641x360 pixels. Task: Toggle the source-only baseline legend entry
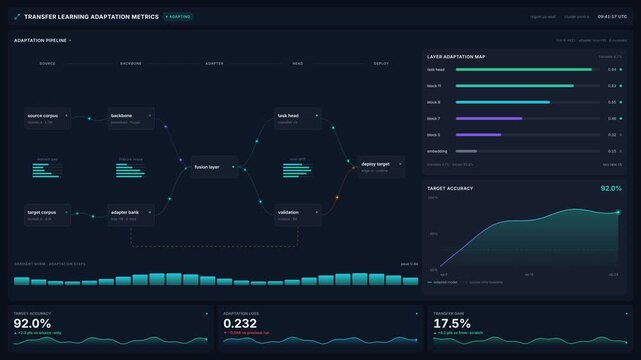(x=483, y=282)
